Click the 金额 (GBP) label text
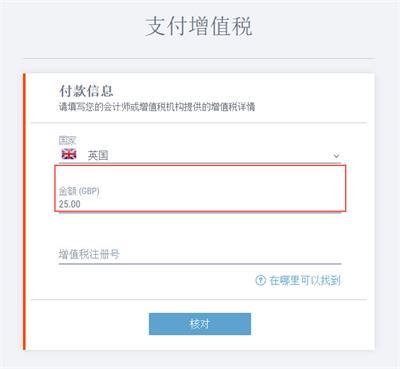The image size is (400, 369). click(79, 191)
